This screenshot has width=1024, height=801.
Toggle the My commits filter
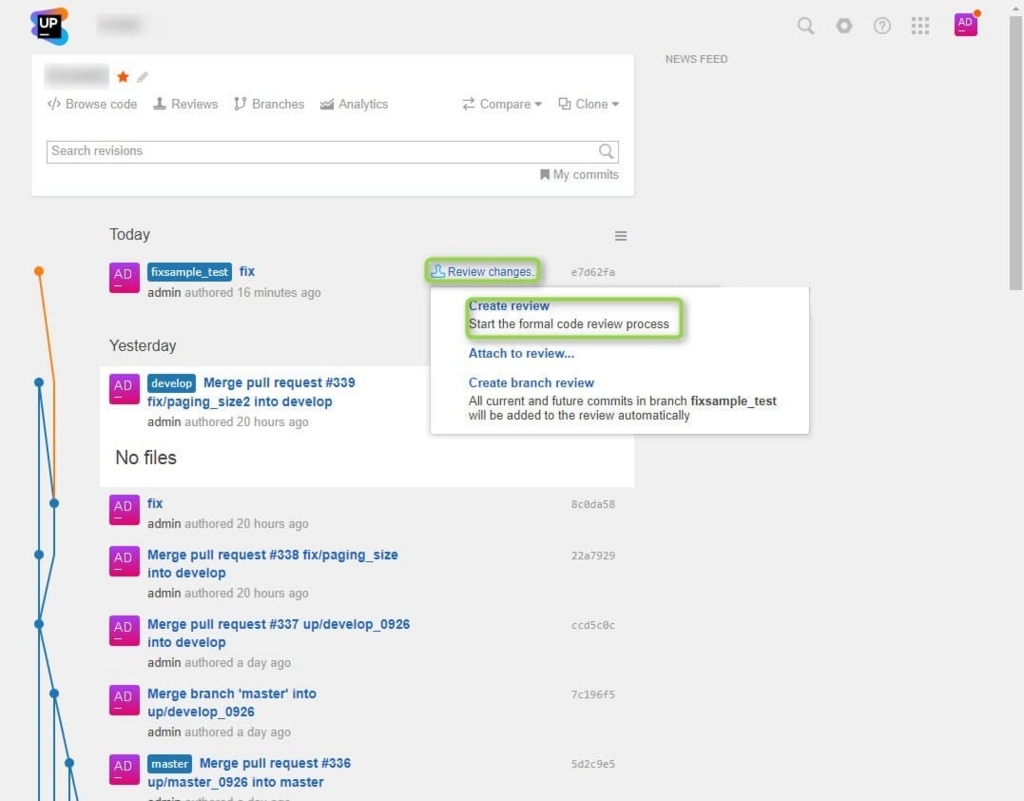click(579, 174)
